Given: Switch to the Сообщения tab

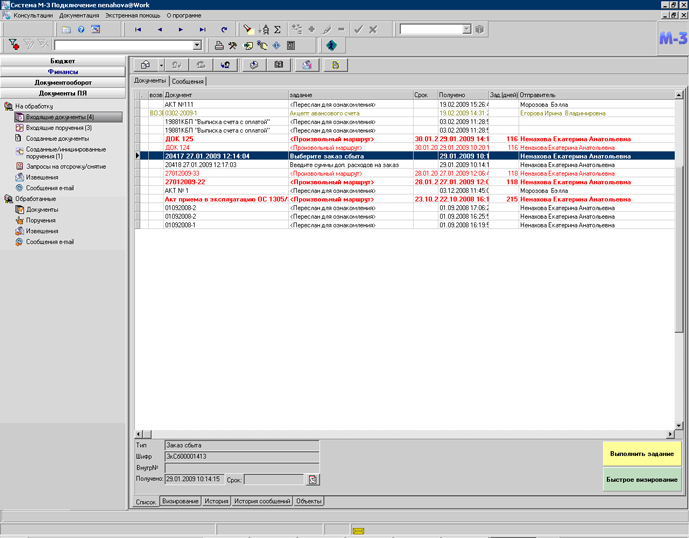Looking at the screenshot, I should [188, 81].
